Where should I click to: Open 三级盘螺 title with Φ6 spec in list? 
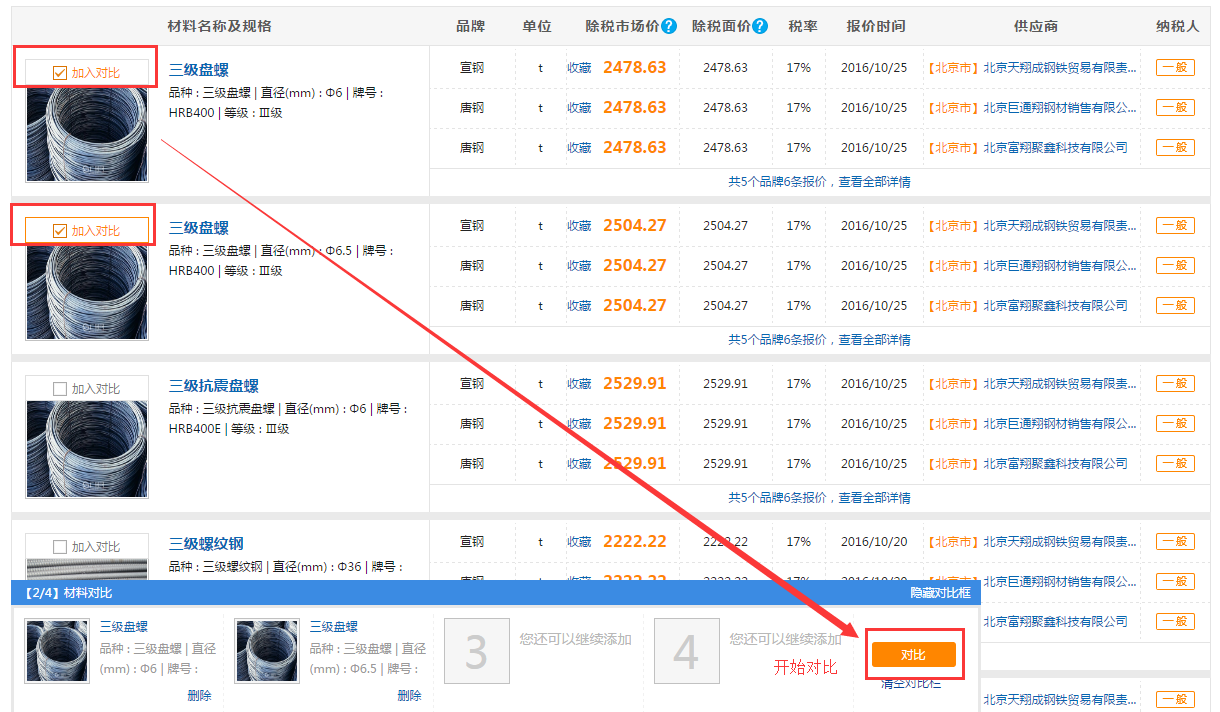(x=199, y=70)
